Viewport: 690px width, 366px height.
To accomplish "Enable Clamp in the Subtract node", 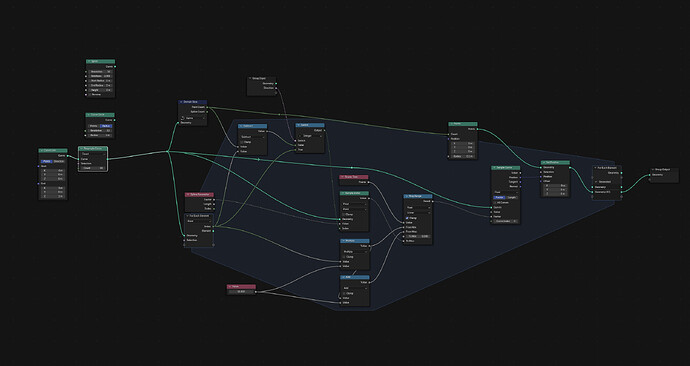I will (242, 142).
